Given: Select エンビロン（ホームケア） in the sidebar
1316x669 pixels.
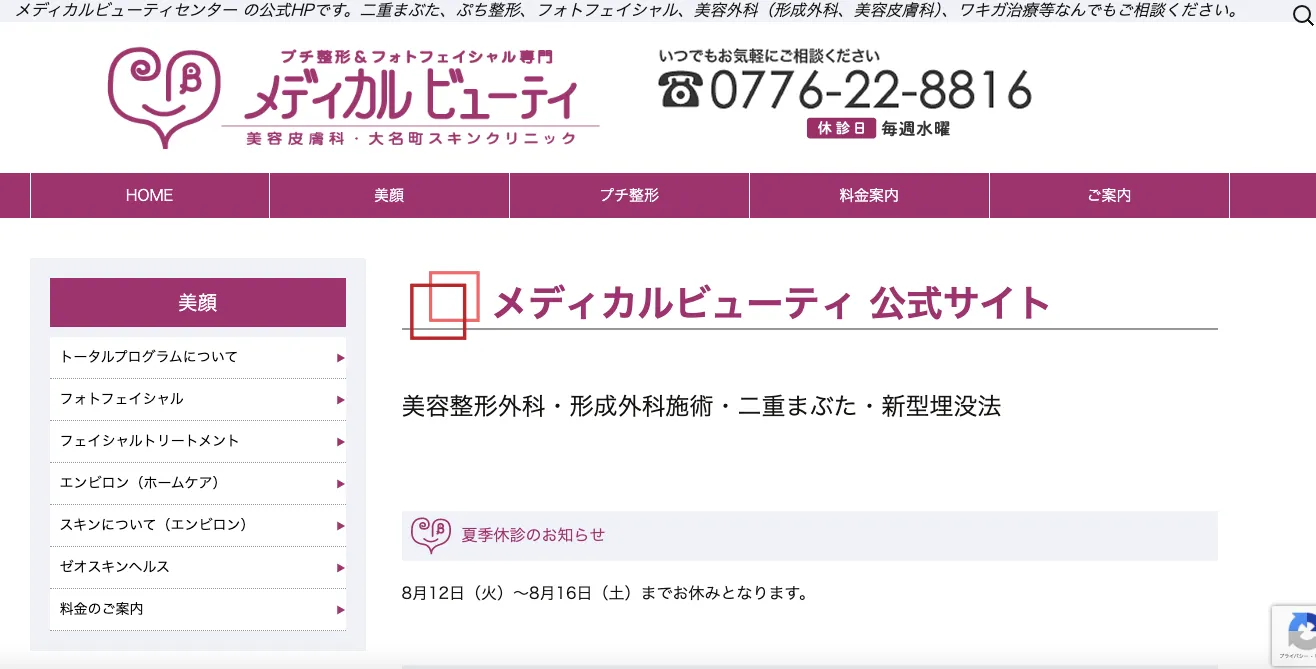Looking at the screenshot, I should tap(197, 482).
